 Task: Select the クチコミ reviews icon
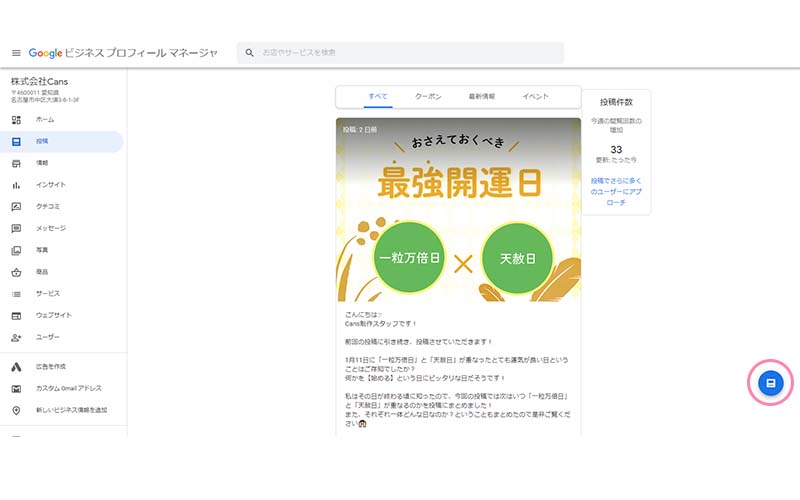click(16, 207)
